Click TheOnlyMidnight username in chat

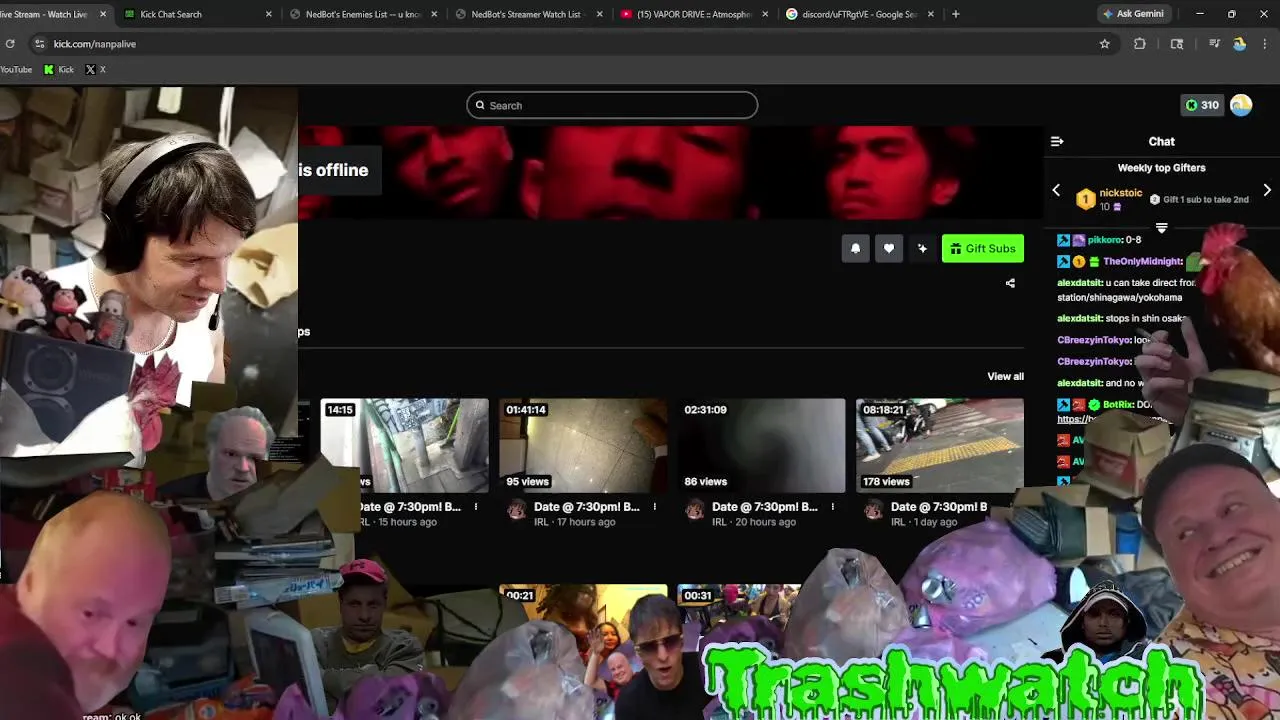point(1143,261)
